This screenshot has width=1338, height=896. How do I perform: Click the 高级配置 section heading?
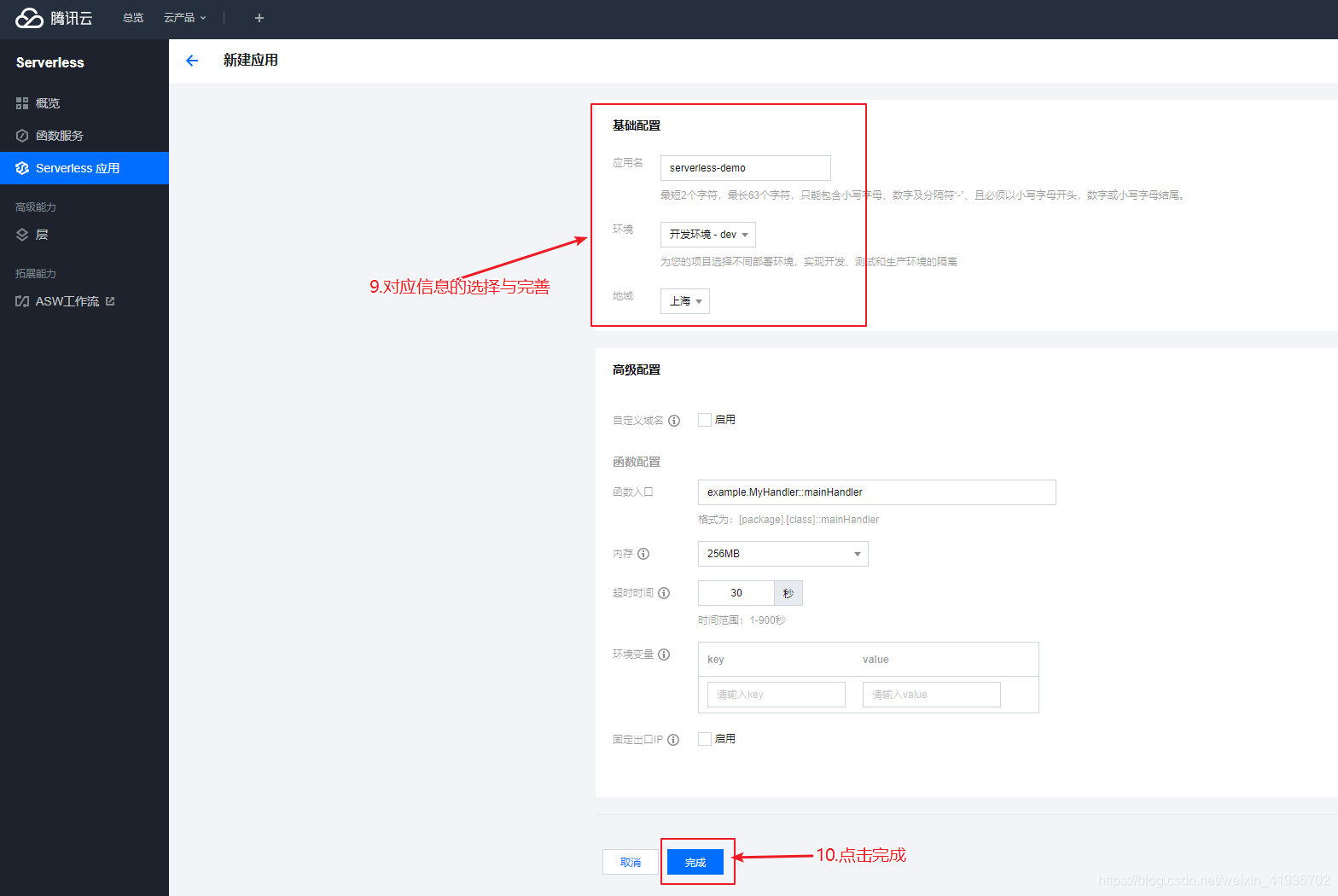point(637,369)
